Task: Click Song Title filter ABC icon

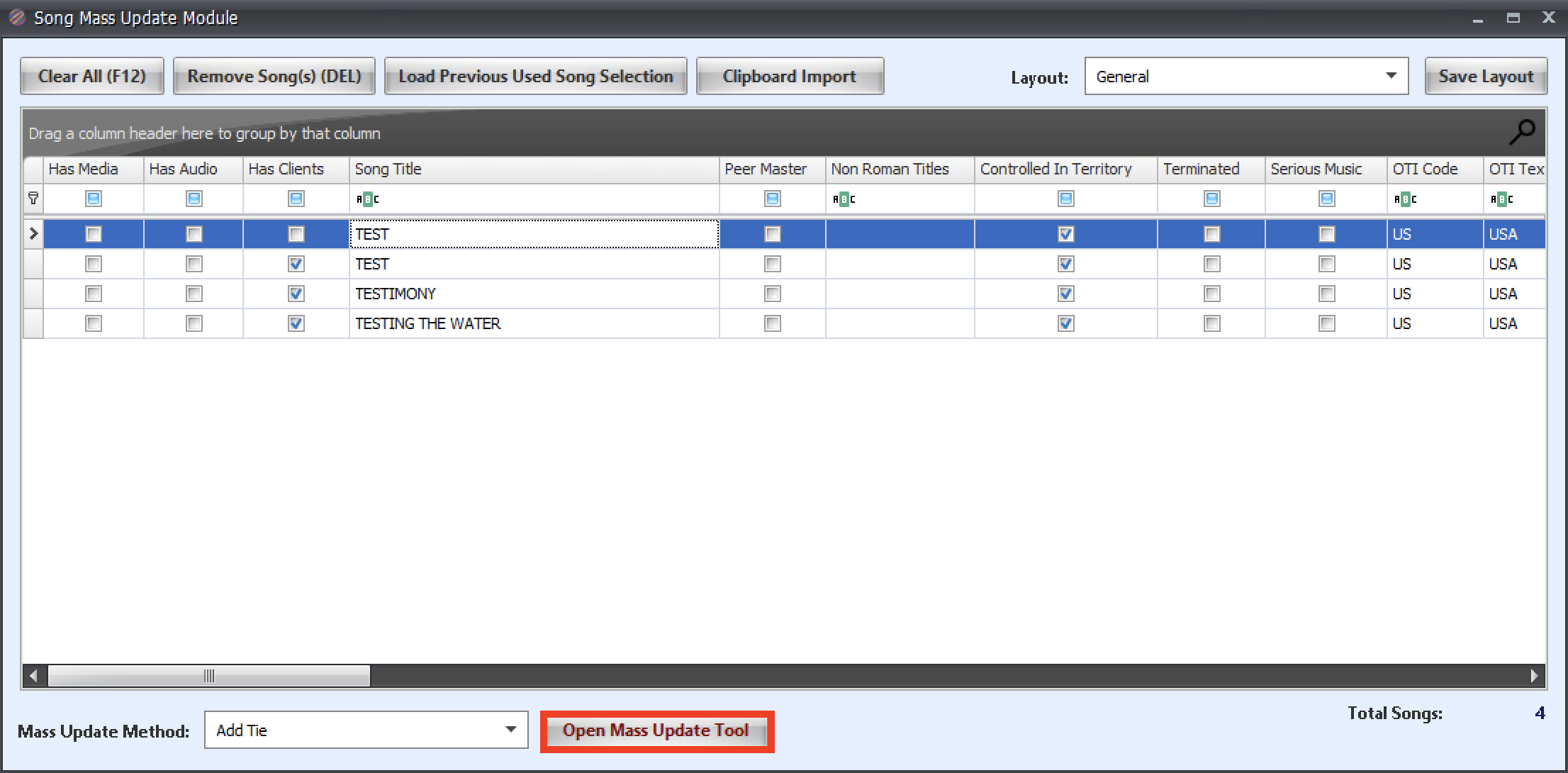Action: click(x=367, y=199)
